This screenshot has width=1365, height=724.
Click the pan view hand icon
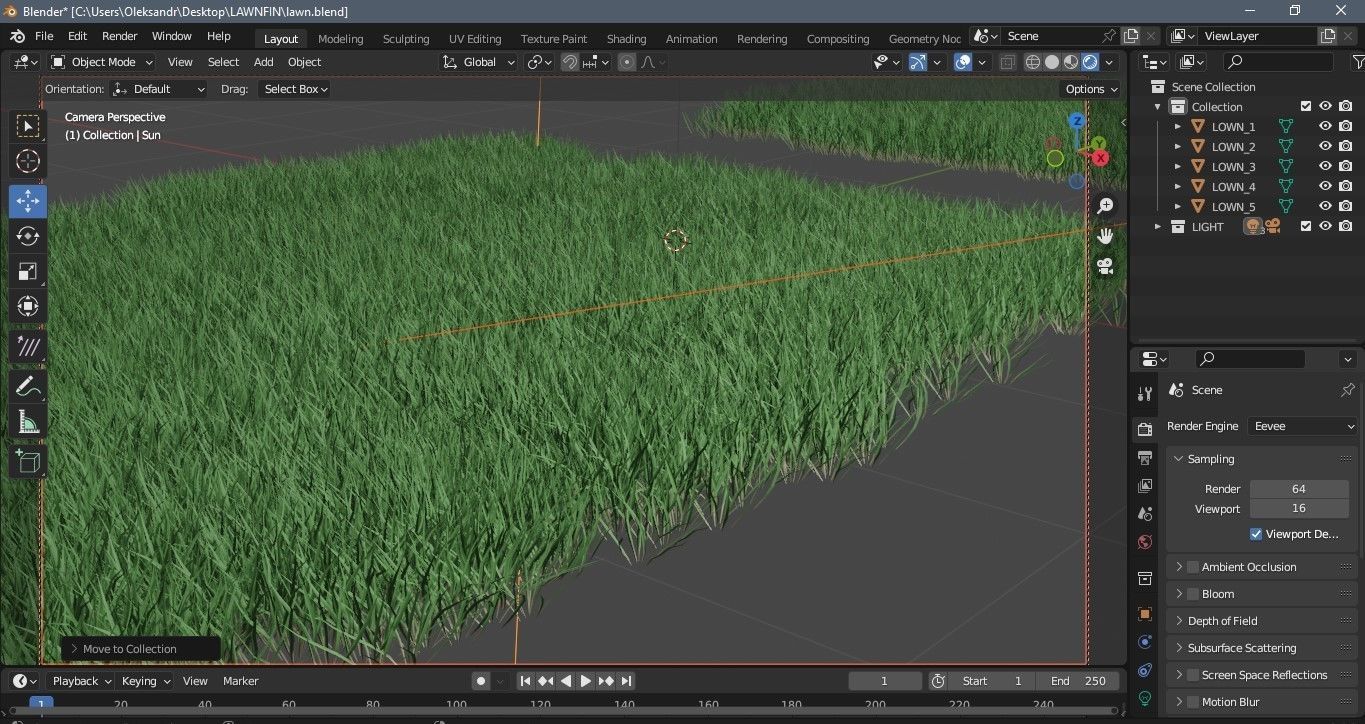tap(1105, 236)
